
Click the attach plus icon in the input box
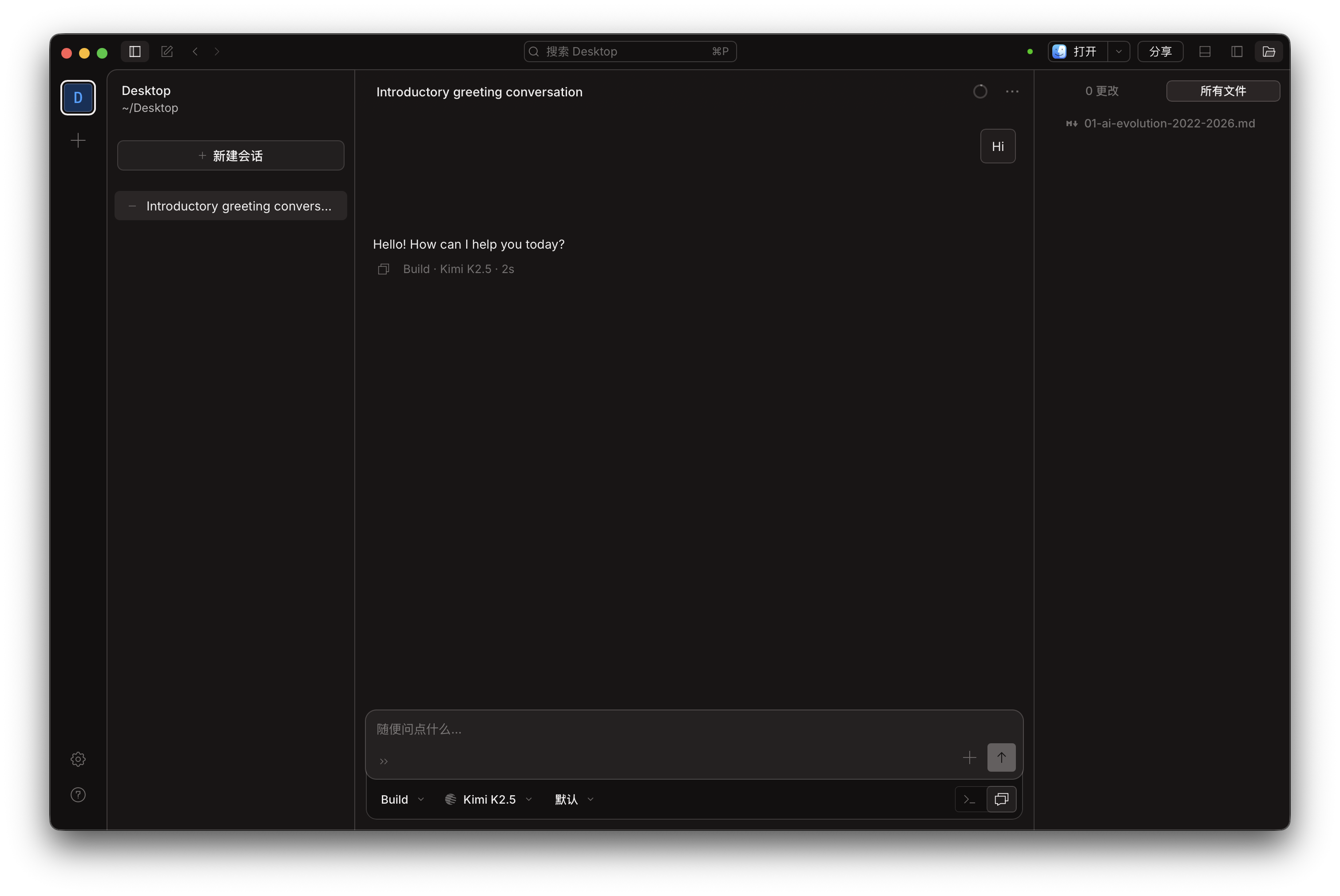969,758
